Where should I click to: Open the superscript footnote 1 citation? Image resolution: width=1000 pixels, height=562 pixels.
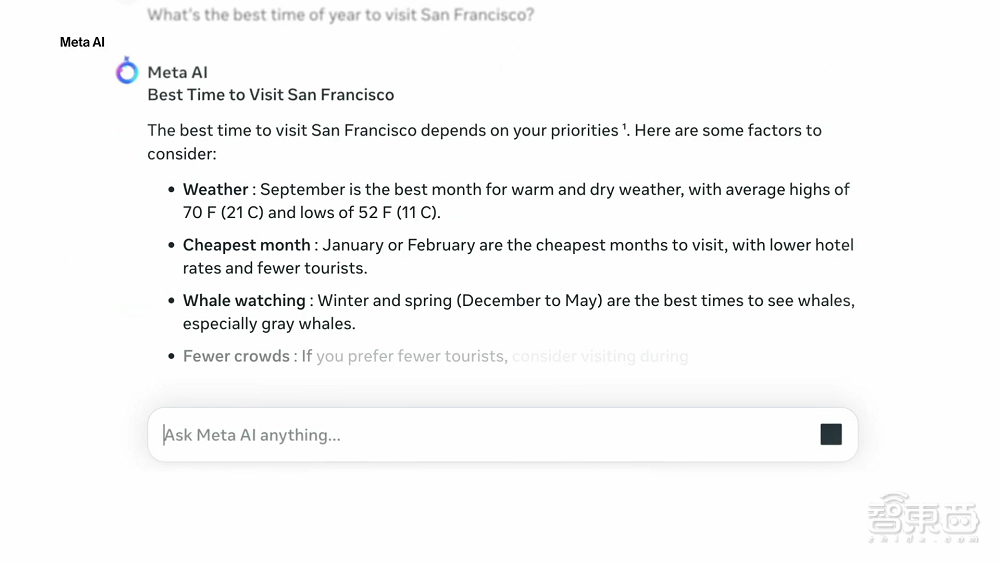click(625, 126)
